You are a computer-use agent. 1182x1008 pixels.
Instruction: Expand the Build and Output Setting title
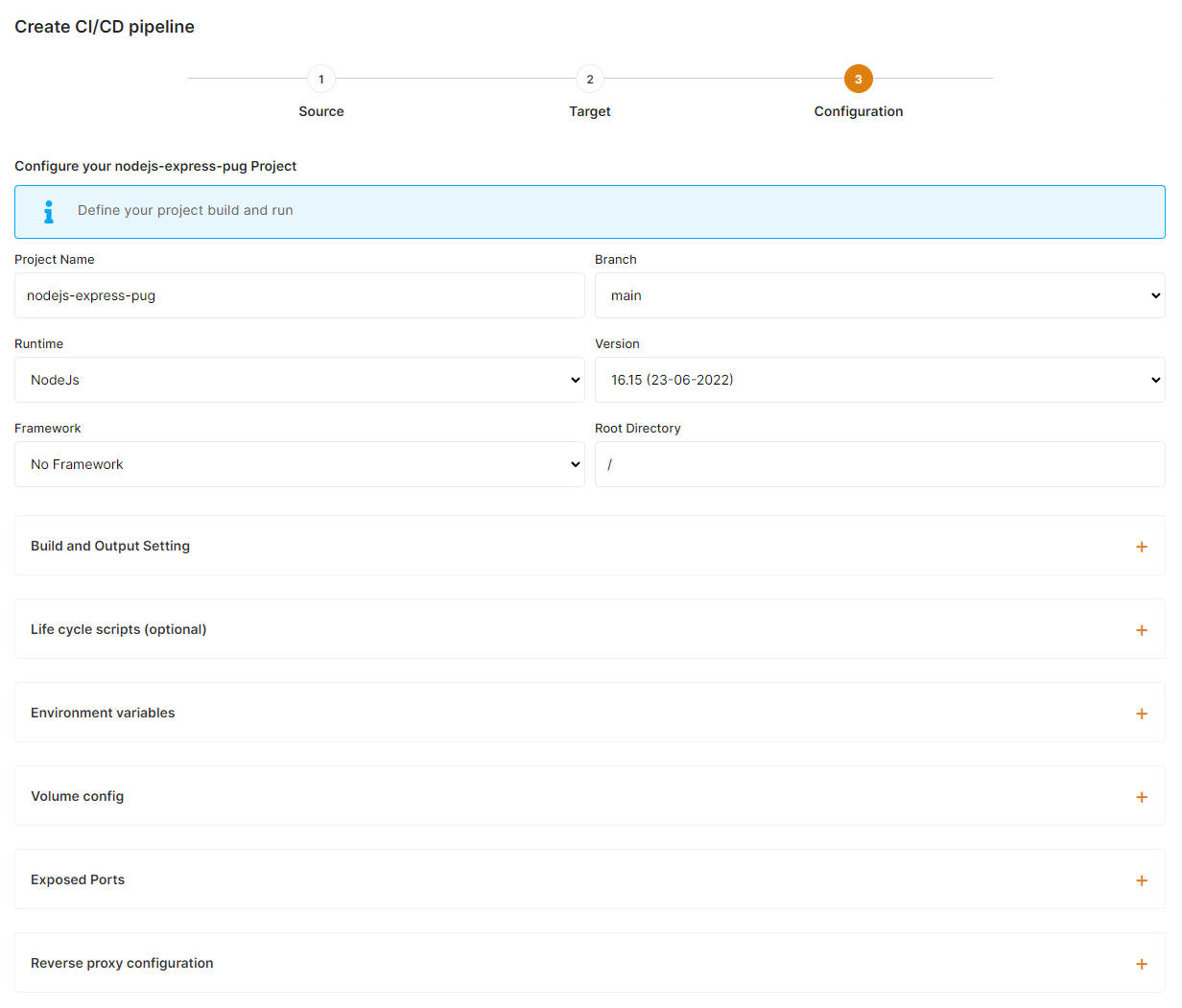click(x=110, y=546)
